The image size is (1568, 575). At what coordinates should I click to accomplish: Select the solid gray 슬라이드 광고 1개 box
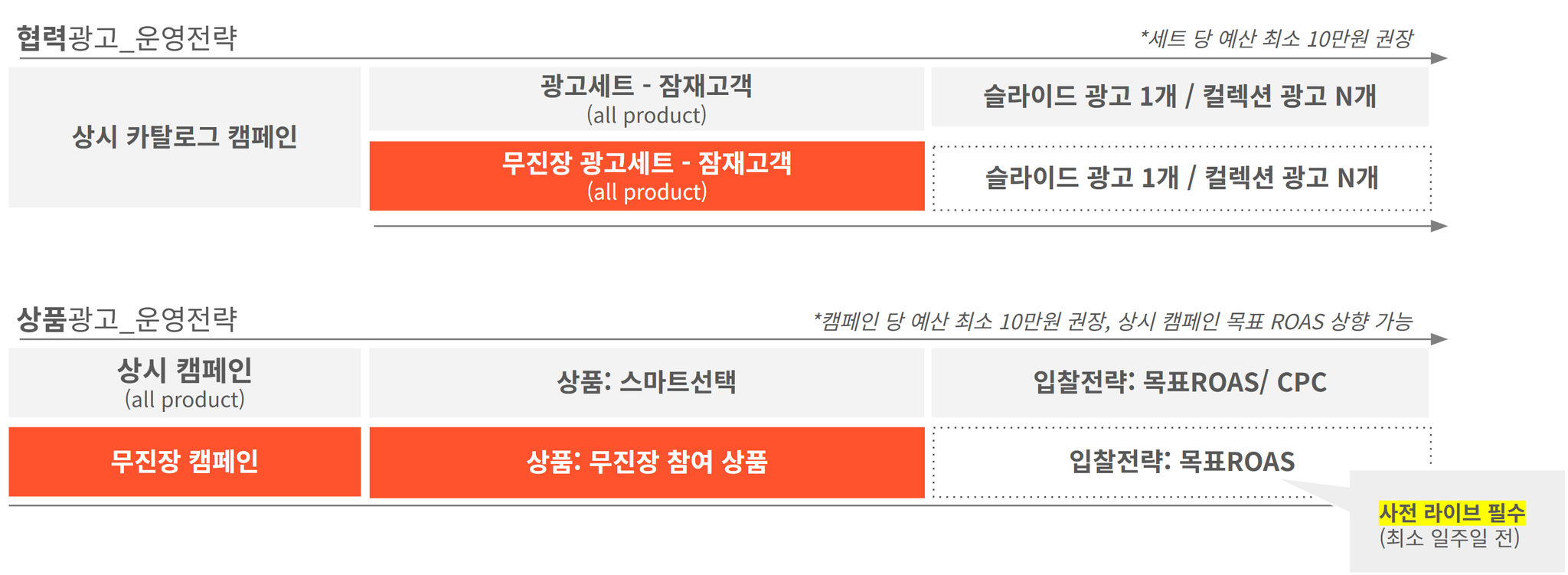1180,96
